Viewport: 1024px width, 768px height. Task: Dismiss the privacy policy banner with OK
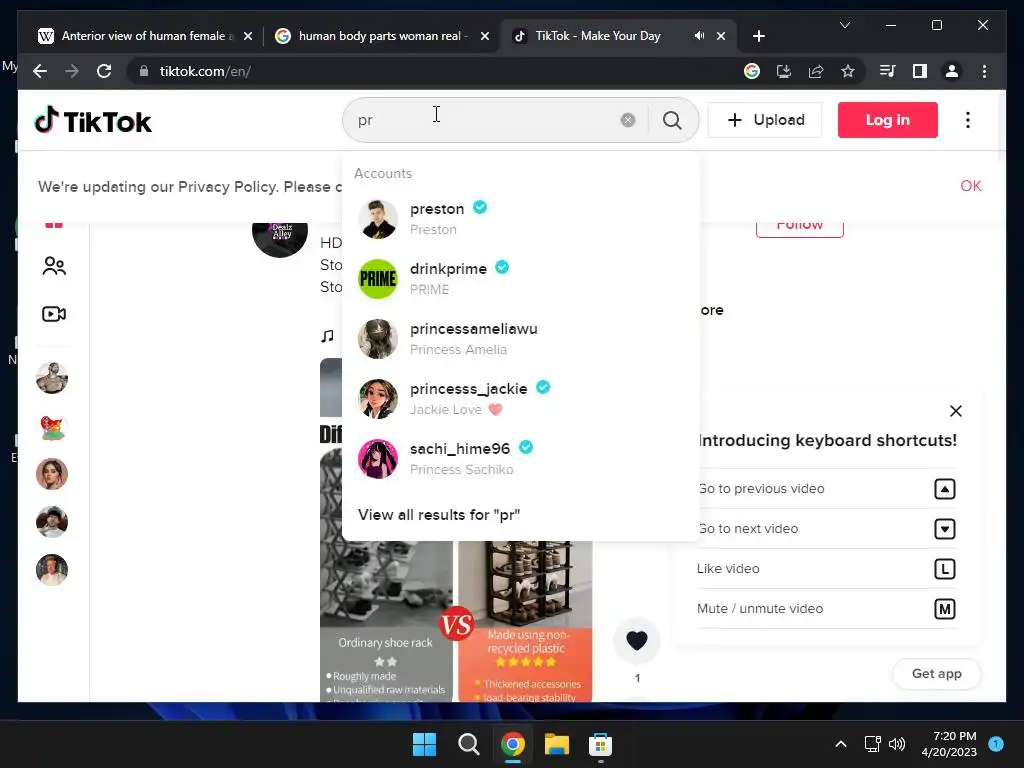coord(970,186)
